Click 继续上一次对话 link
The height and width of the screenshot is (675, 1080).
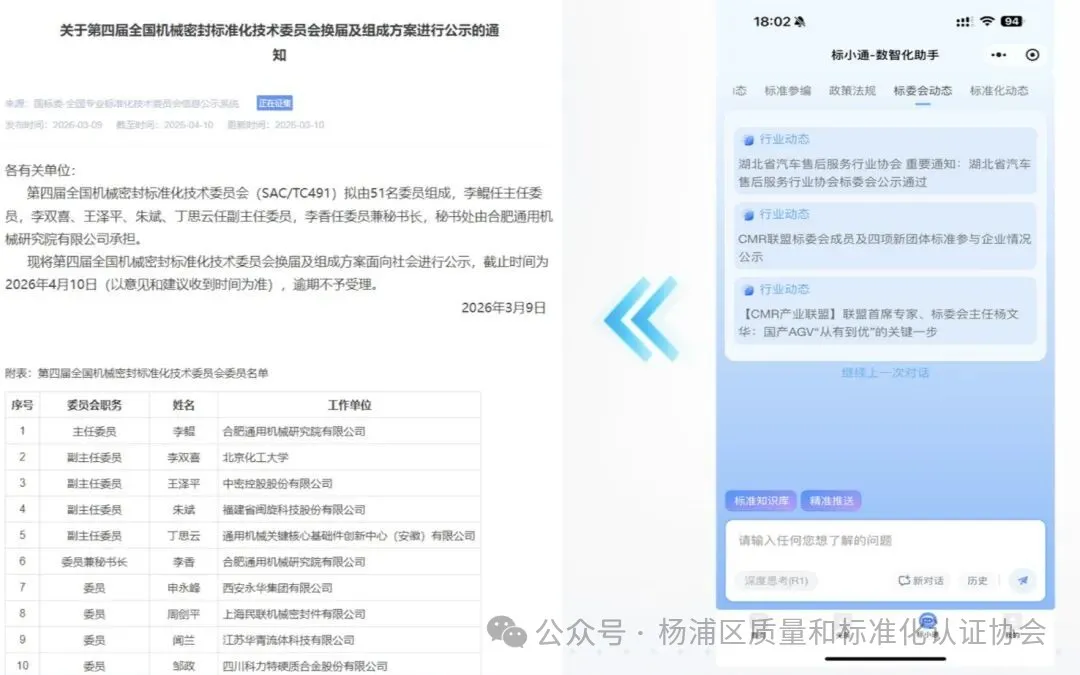click(885, 372)
